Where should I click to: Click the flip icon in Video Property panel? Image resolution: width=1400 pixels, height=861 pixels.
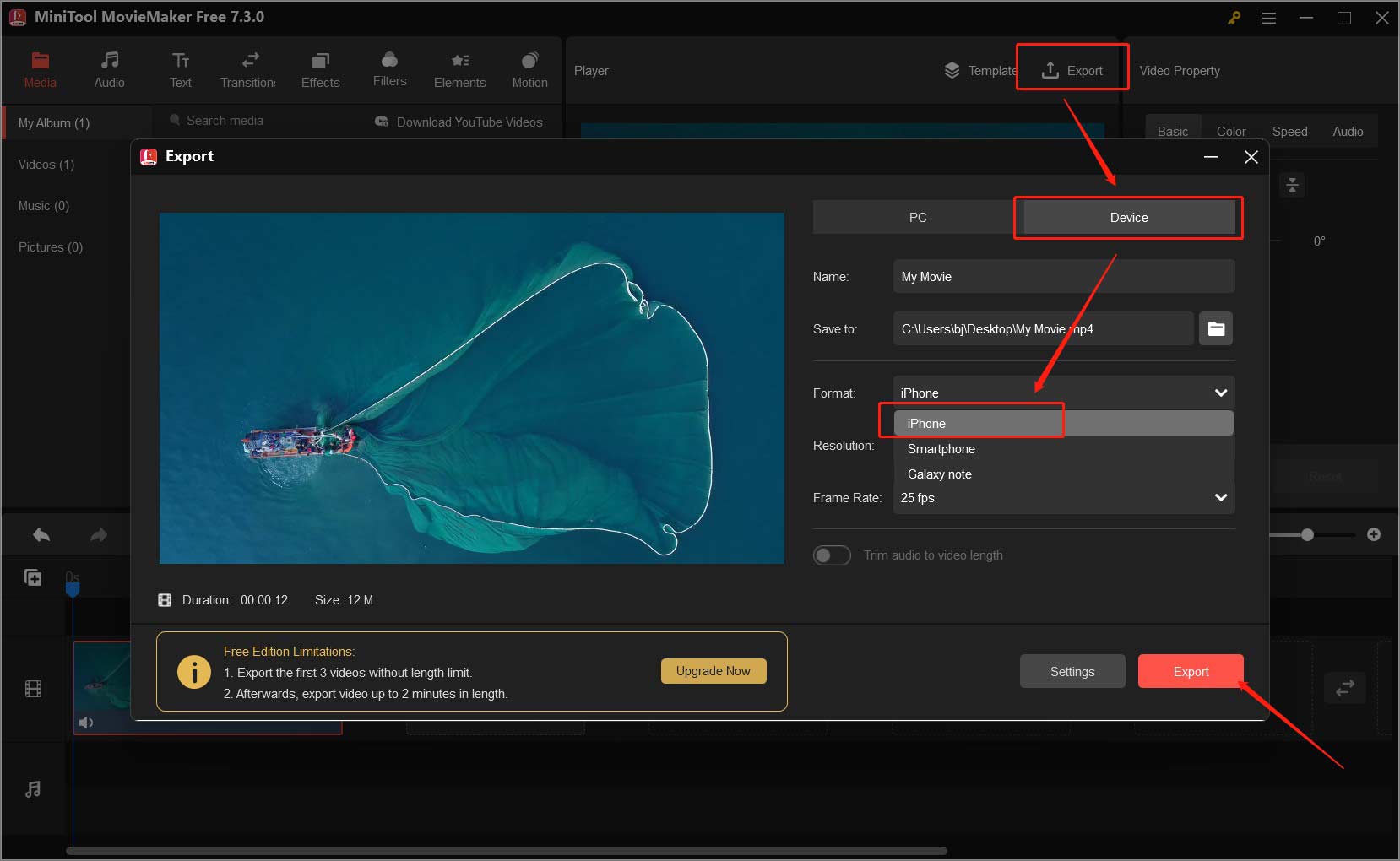(1292, 185)
